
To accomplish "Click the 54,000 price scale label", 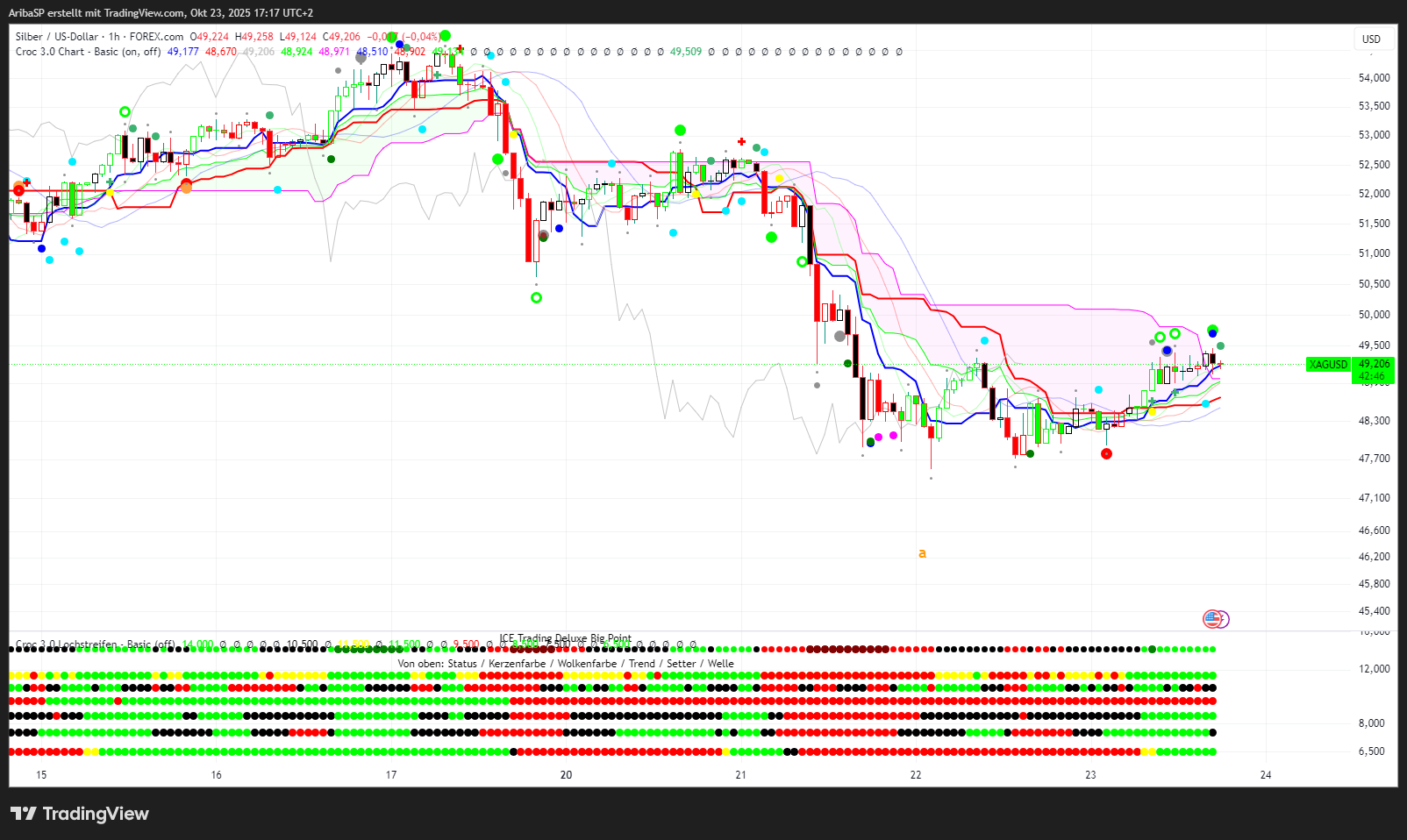I will (1374, 78).
